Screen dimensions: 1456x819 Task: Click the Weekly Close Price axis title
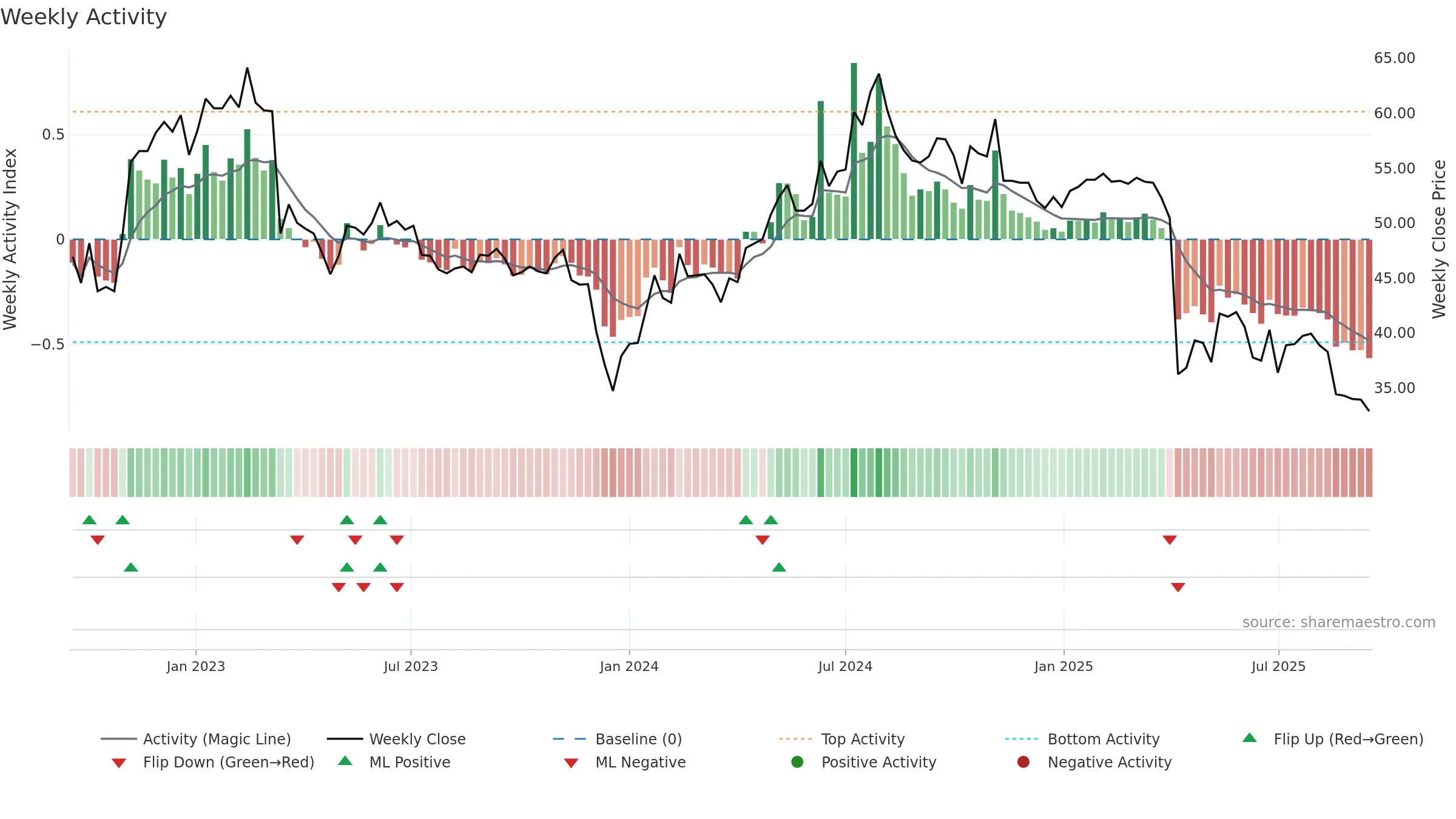(1439, 239)
